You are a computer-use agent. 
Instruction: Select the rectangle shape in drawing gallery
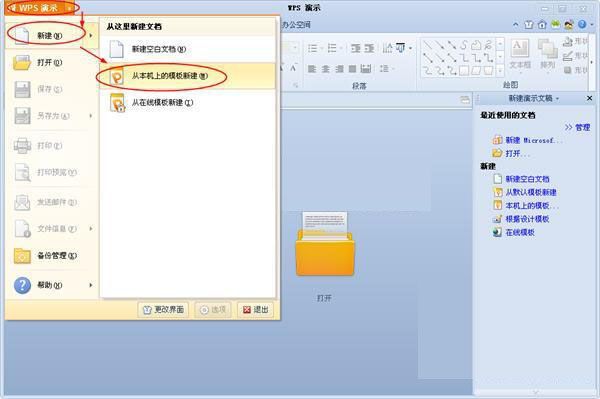coord(464,70)
